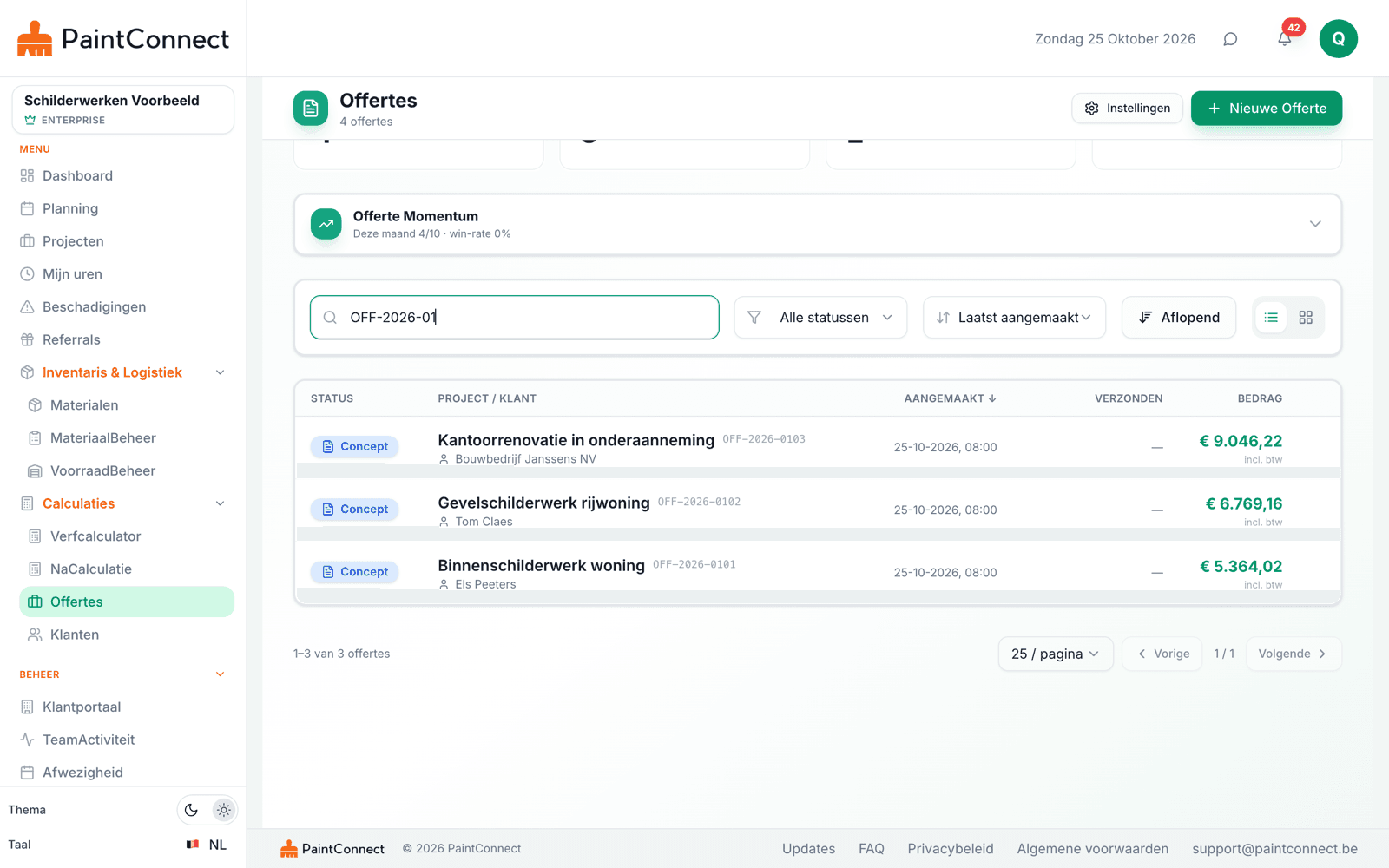Click Concept badge for Gevelschilderwerk row
This screenshot has width=1389, height=868.
click(x=354, y=510)
